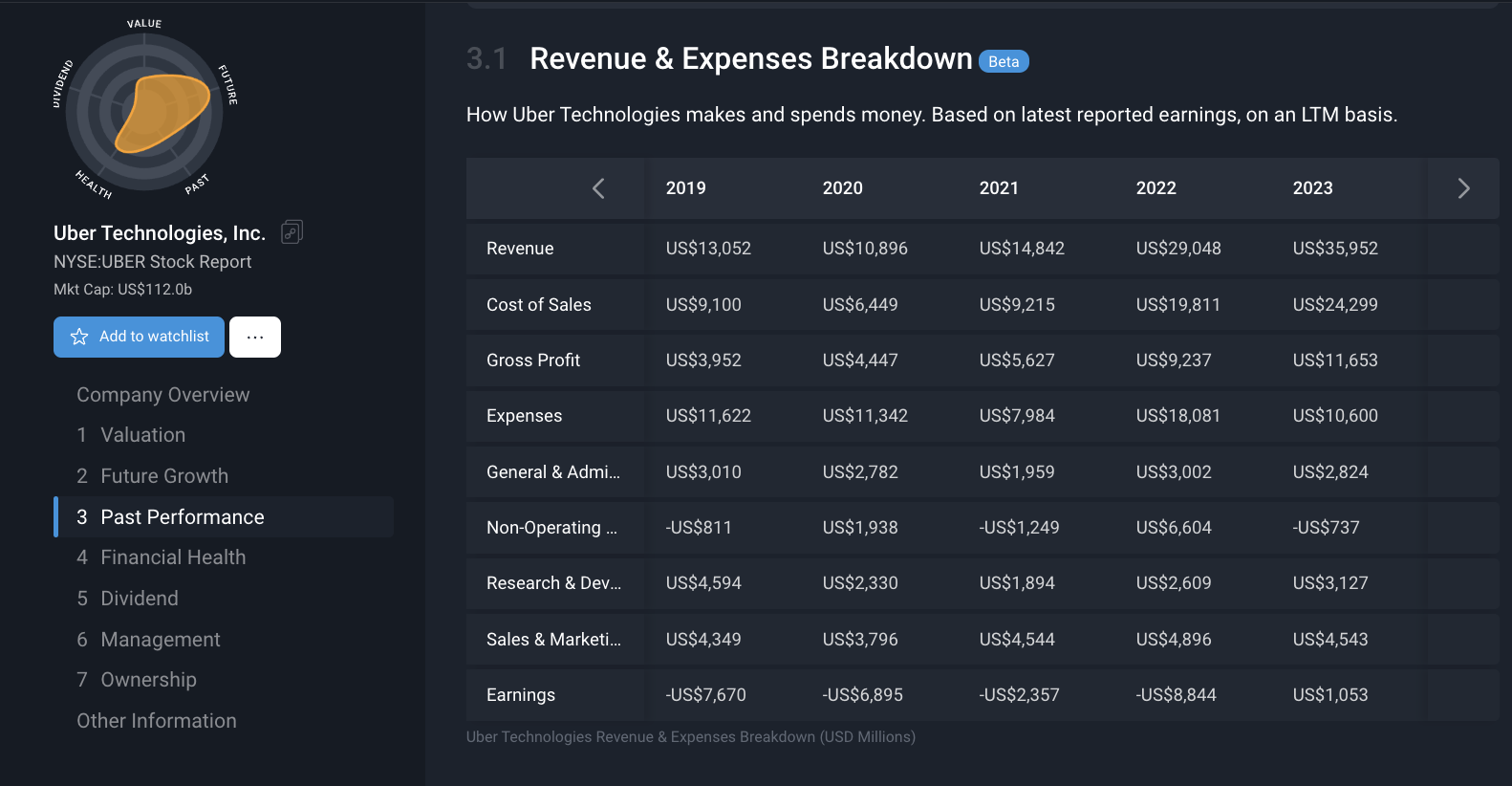Select the 2021 column header
Image resolution: width=1512 pixels, height=786 pixels.
(1000, 188)
